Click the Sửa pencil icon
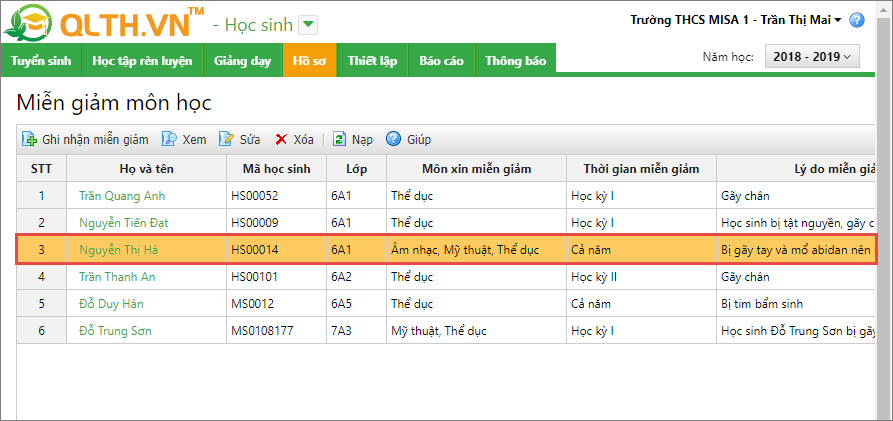This screenshot has width=893, height=421. coord(227,139)
